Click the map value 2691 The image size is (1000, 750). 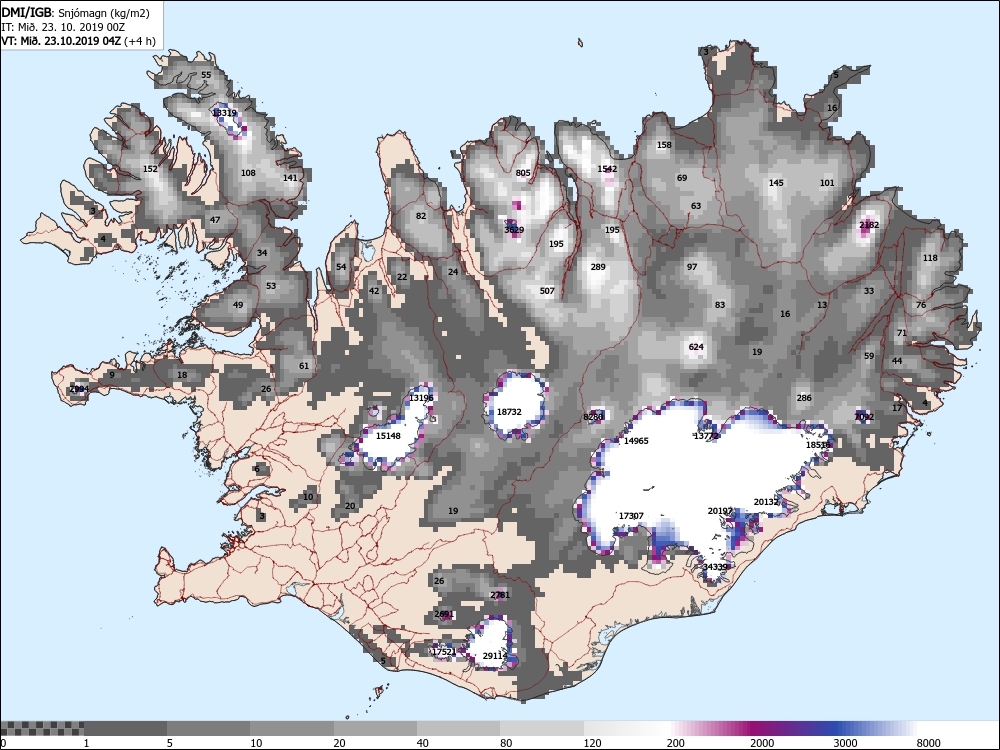coord(444,614)
